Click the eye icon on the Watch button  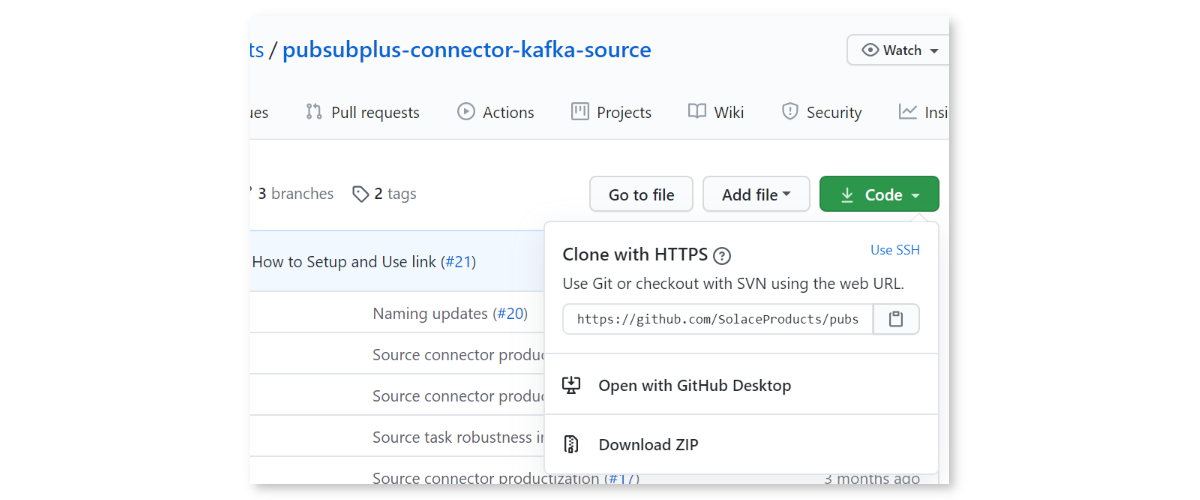(870, 50)
